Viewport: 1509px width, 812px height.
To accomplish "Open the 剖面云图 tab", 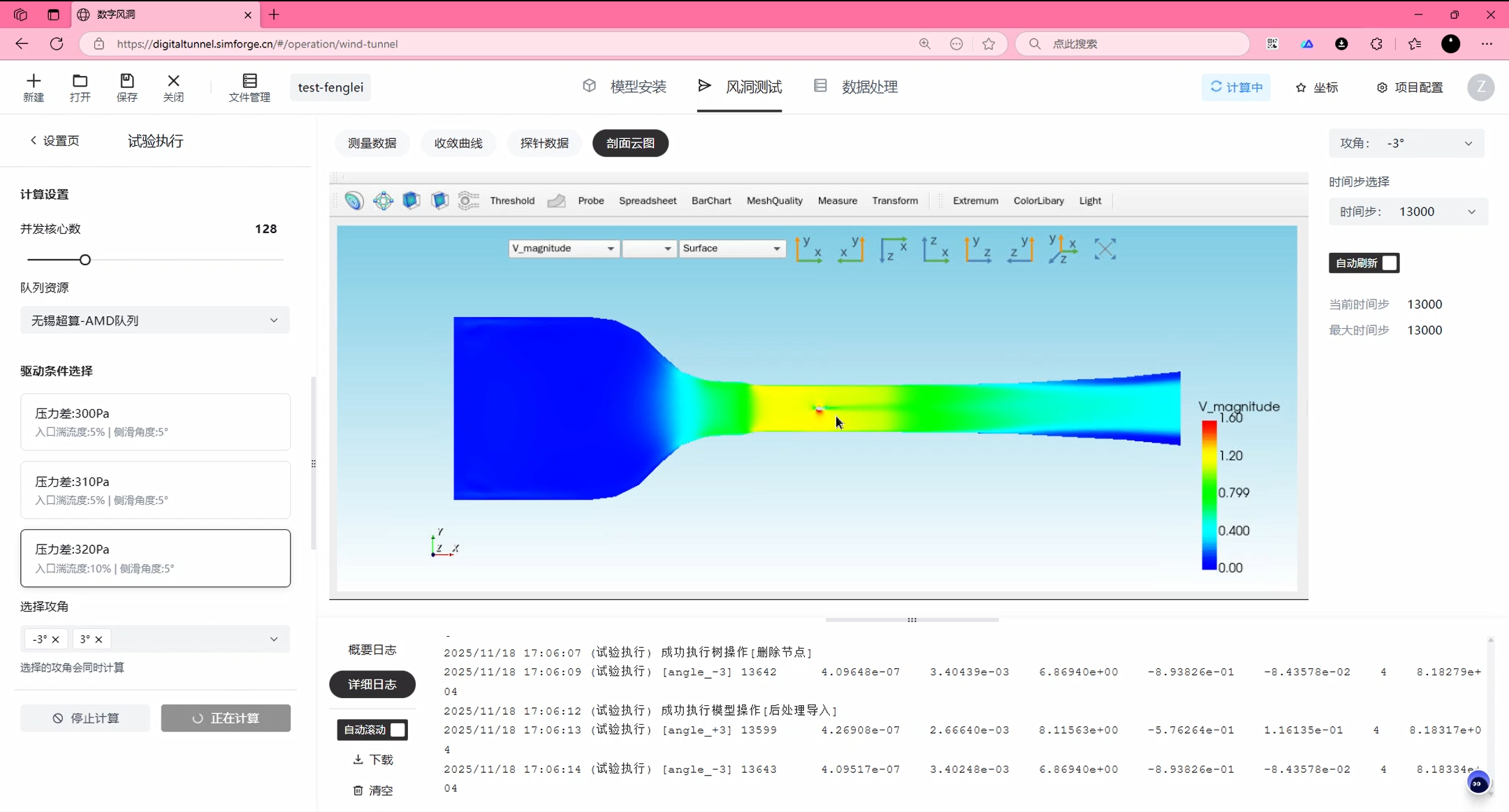I will pyautogui.click(x=630, y=143).
